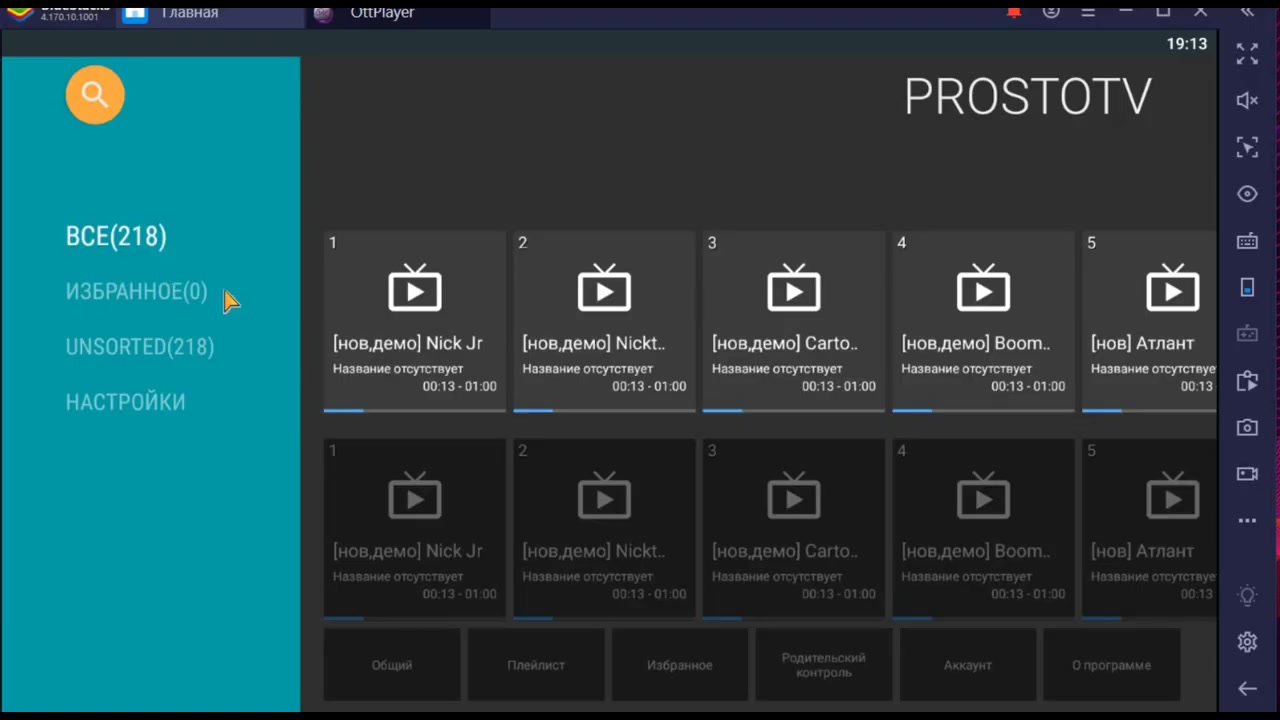Open the Общий settings button
The width and height of the screenshot is (1280, 720).
pyautogui.click(x=392, y=665)
